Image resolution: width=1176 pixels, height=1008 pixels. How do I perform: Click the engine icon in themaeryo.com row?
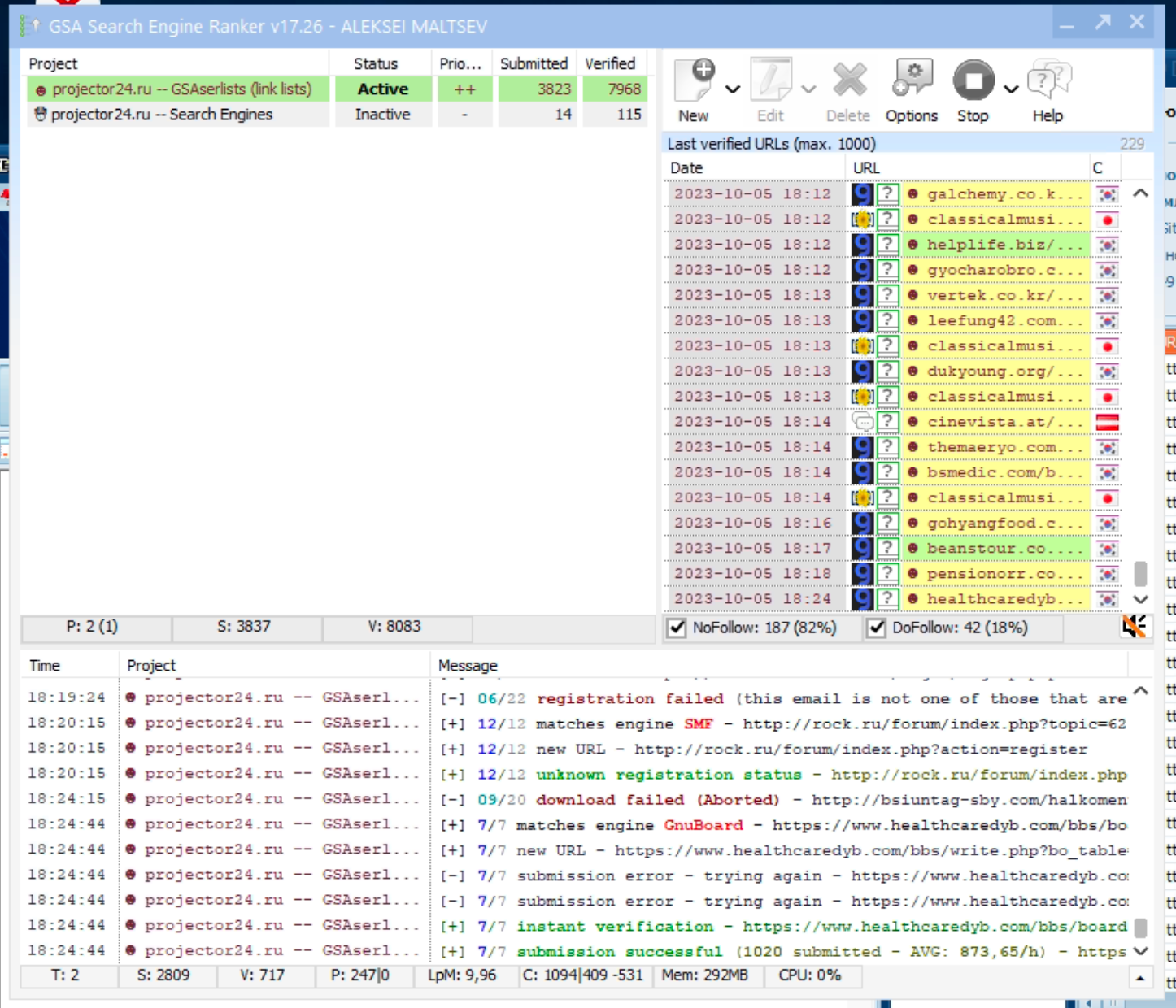tap(862, 447)
